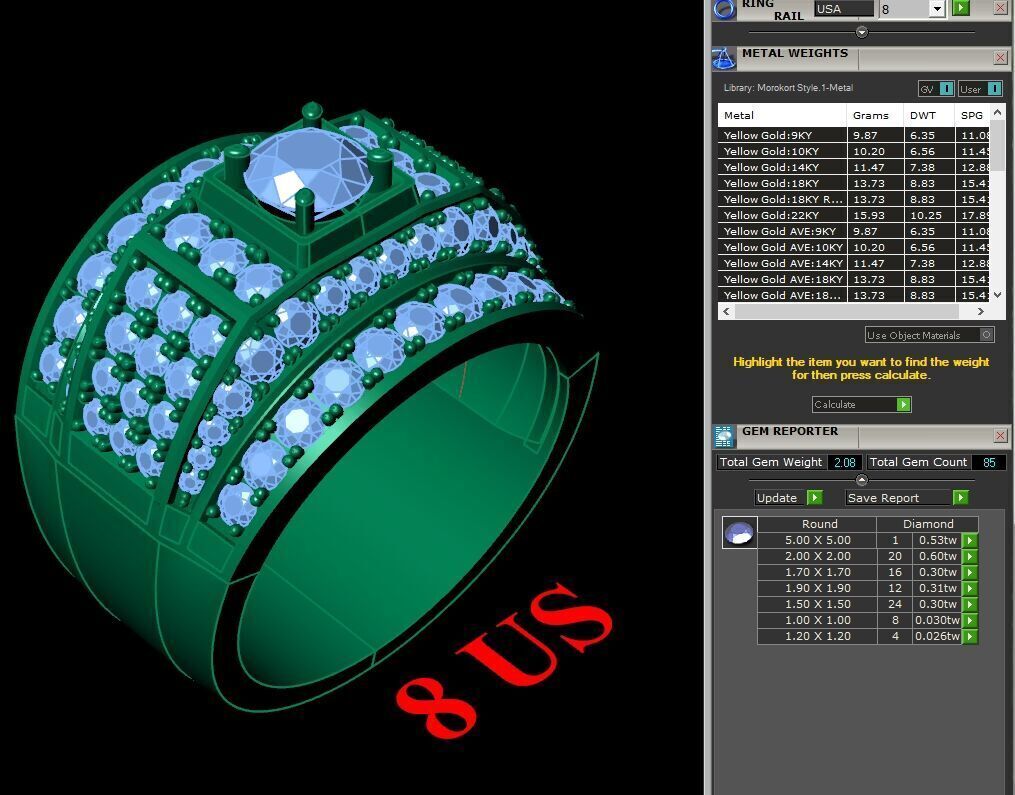Select gems in 1.20 X 1.20 row arrow
The width and height of the screenshot is (1015, 795).
pyautogui.click(x=970, y=636)
